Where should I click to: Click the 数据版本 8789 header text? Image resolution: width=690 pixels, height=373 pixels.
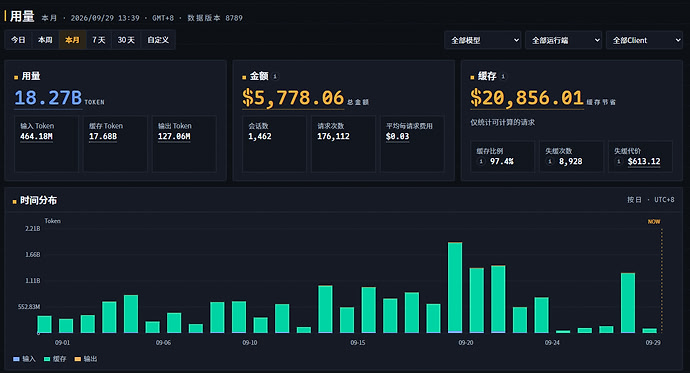(215, 18)
